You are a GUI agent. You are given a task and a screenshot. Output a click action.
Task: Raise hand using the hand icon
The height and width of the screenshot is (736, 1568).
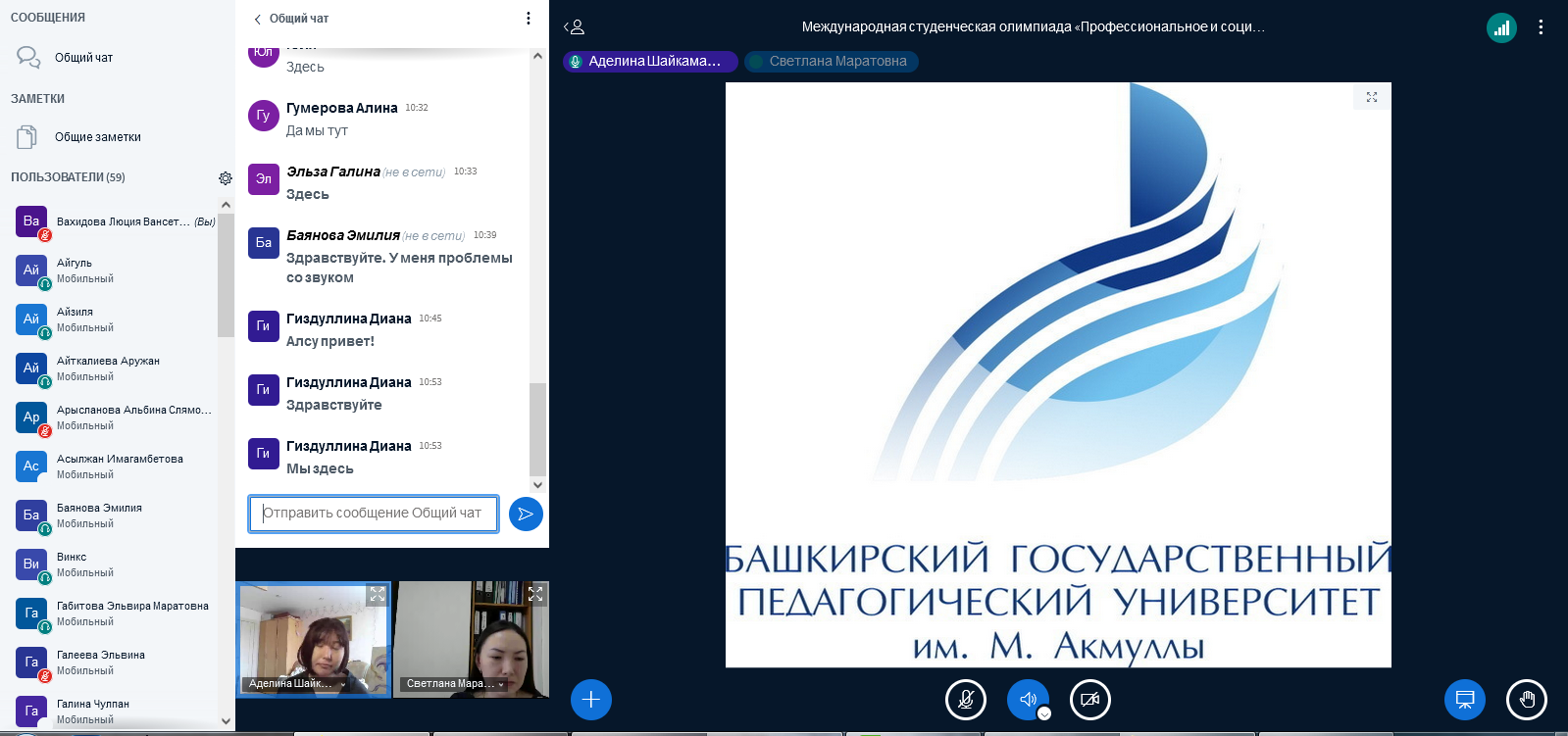[x=1526, y=700]
